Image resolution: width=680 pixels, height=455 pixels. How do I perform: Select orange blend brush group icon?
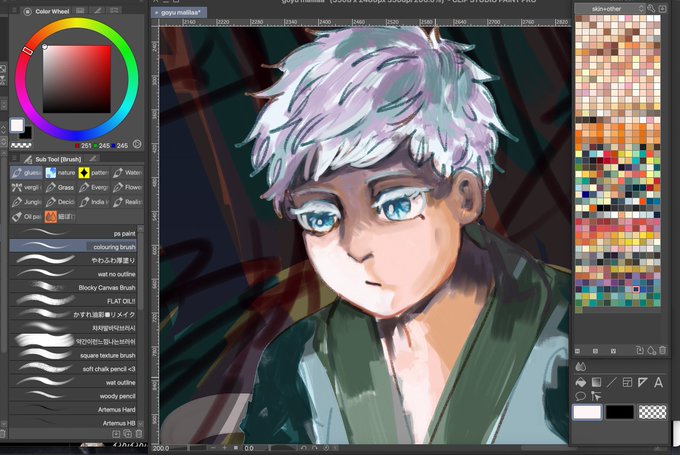(x=51, y=216)
